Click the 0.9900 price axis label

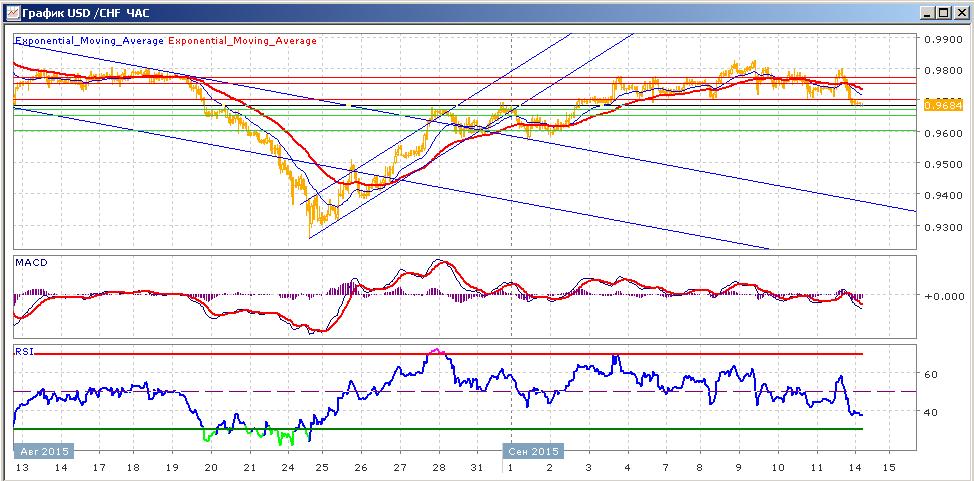tap(942, 39)
